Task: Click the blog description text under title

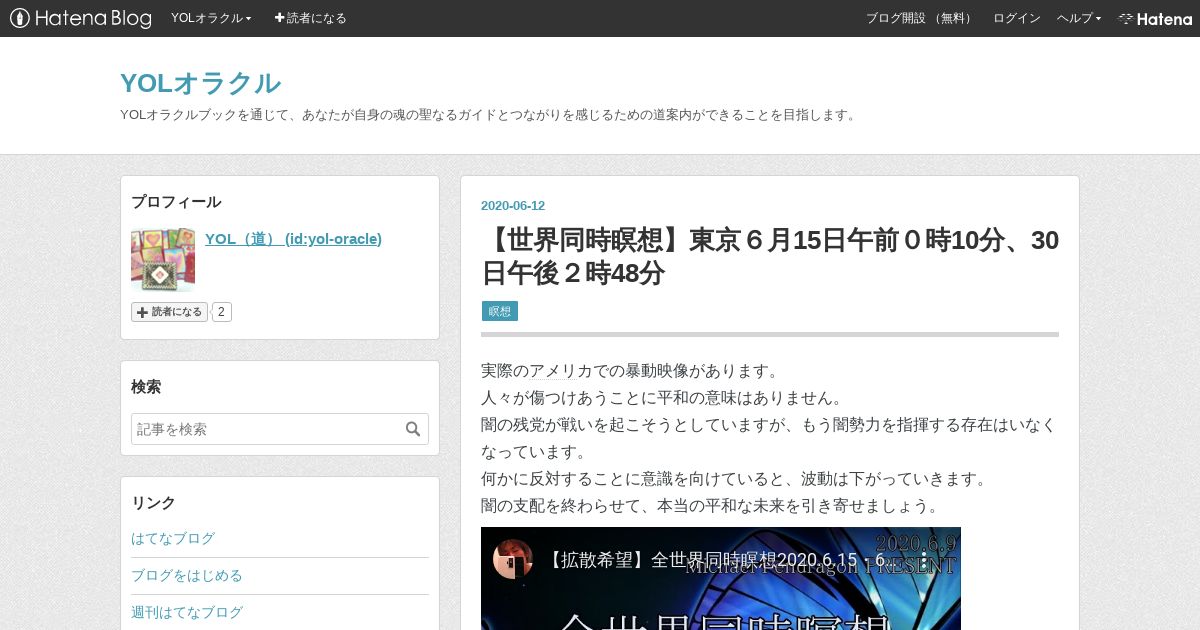Action: click(x=489, y=115)
